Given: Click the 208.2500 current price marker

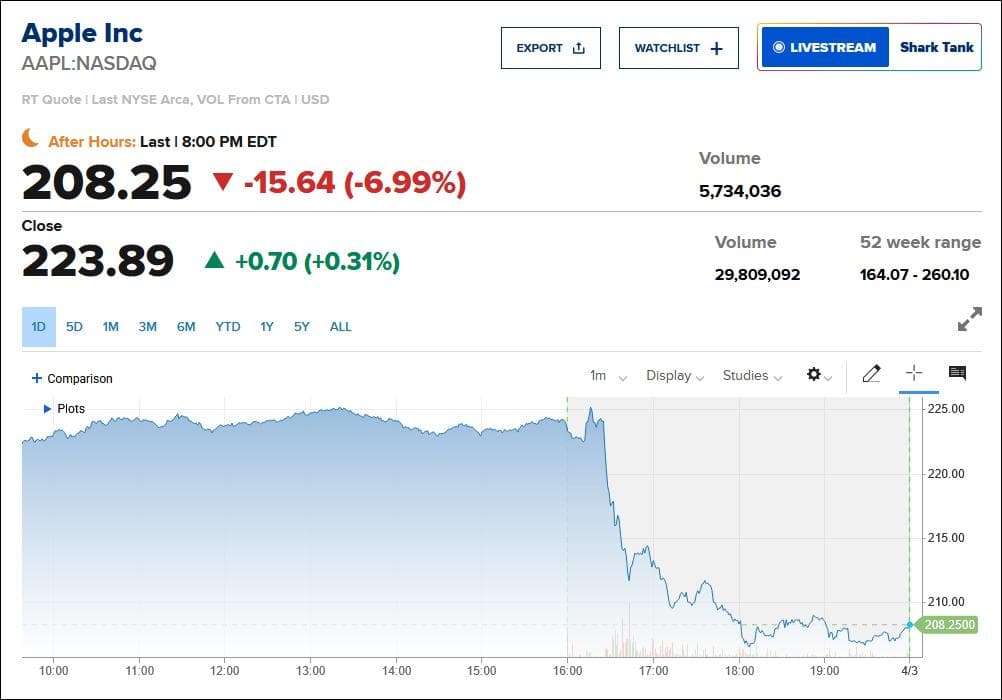Looking at the screenshot, I should [948, 625].
